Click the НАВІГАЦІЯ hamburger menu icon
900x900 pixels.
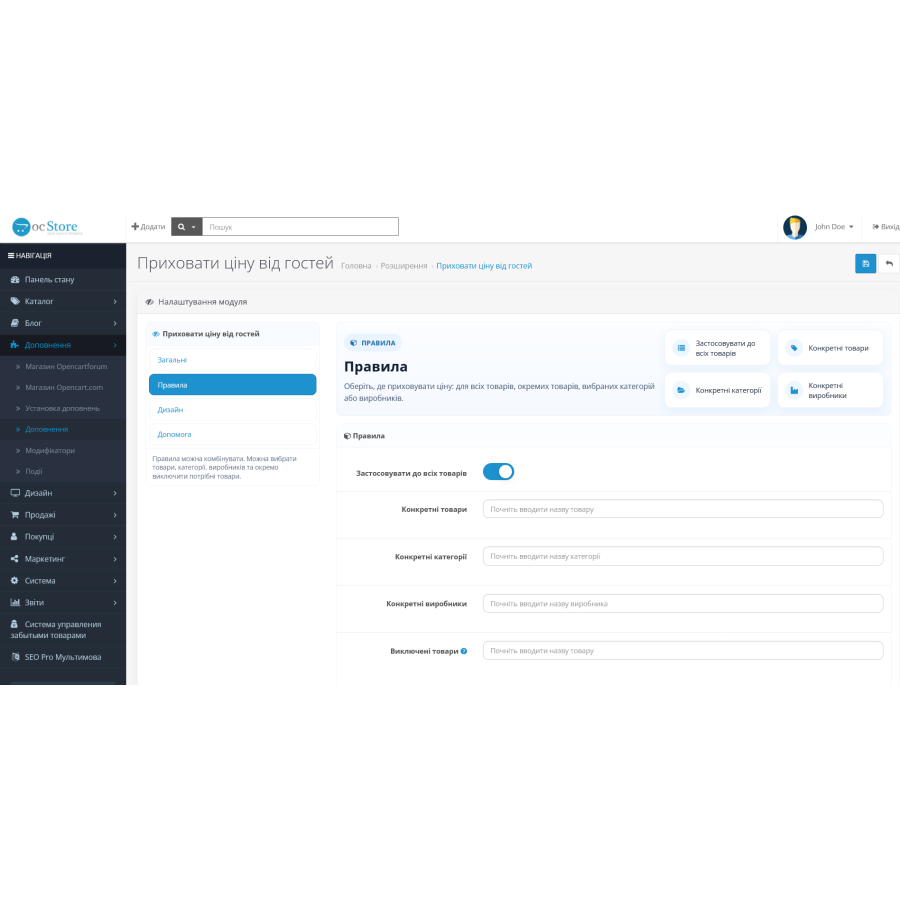(x=11, y=255)
